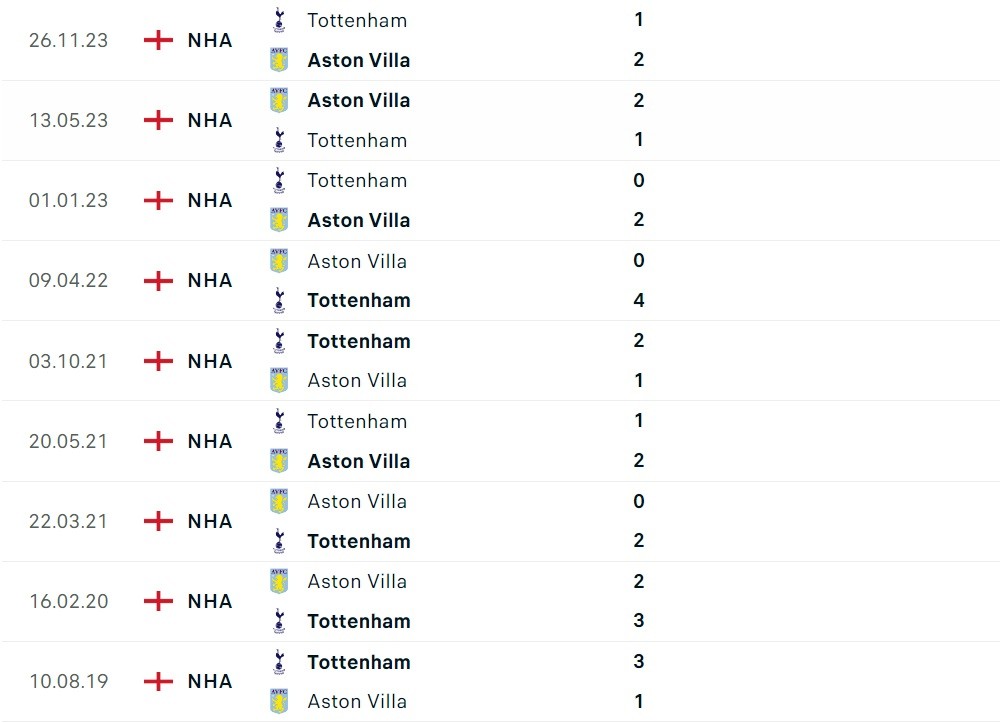The width and height of the screenshot is (1004, 723).
Task: Click England flag beside 20.05.21 match
Action: 158,441
